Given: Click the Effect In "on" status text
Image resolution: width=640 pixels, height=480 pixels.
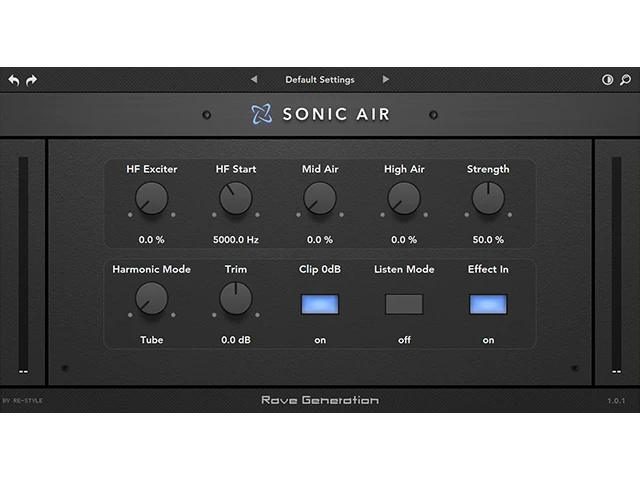Looking at the screenshot, I should click(x=488, y=340).
